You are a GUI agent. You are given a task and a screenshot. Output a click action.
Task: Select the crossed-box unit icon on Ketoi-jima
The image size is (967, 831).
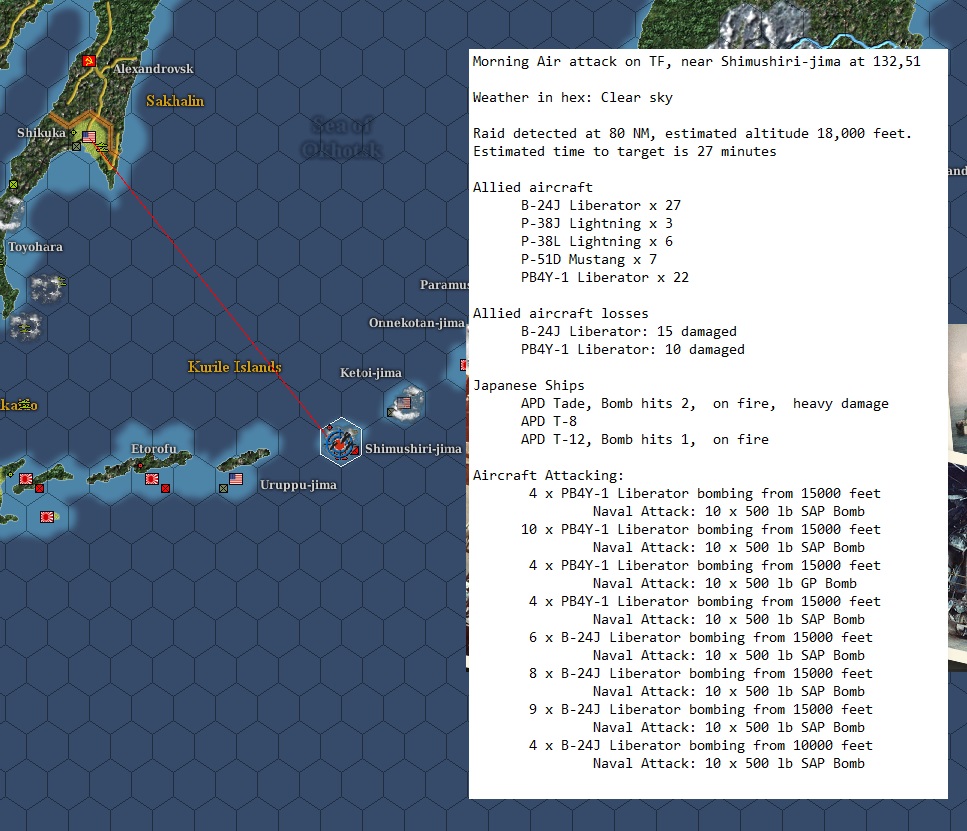tap(391, 412)
